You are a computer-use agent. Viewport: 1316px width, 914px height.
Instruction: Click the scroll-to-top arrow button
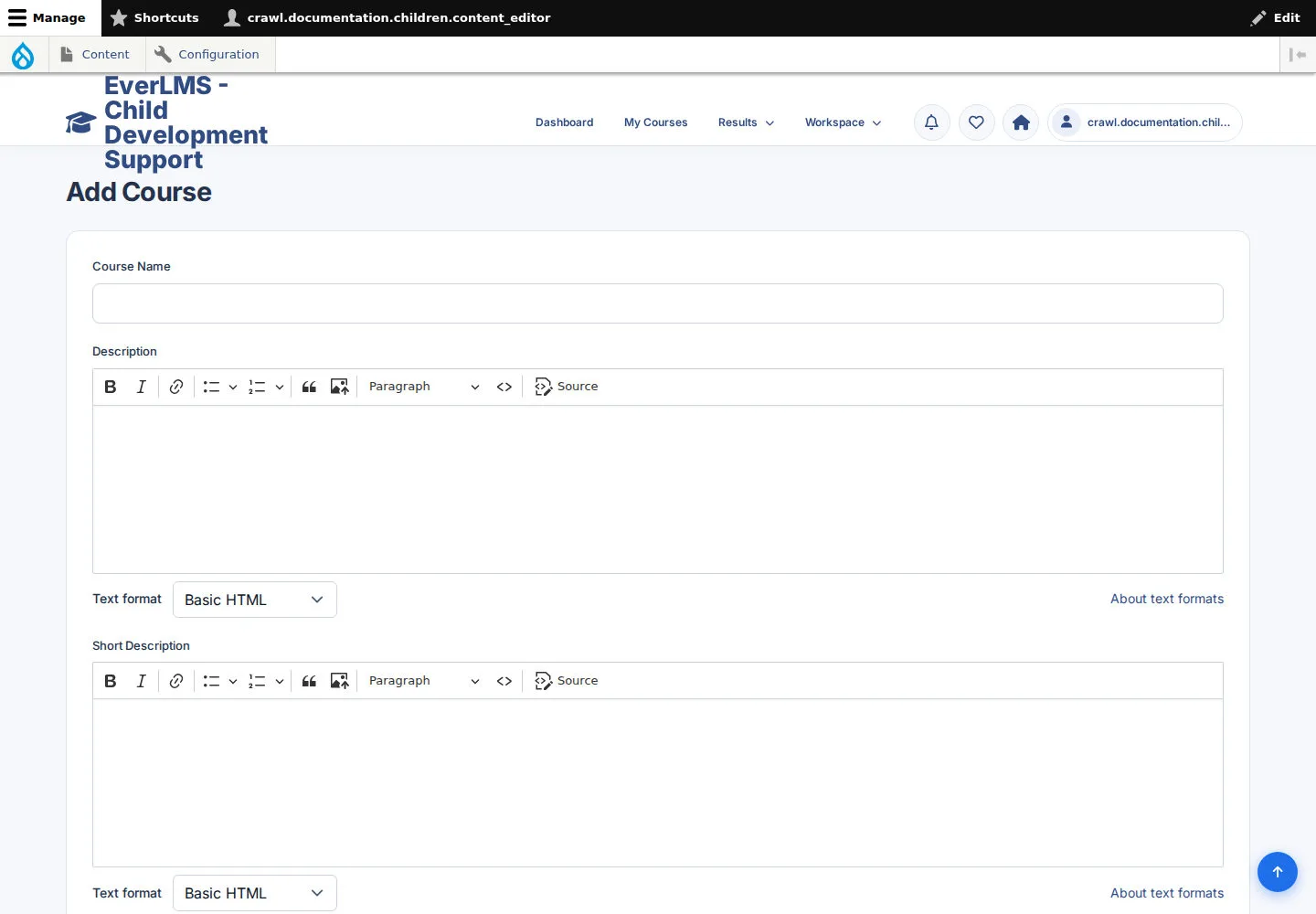[1278, 872]
